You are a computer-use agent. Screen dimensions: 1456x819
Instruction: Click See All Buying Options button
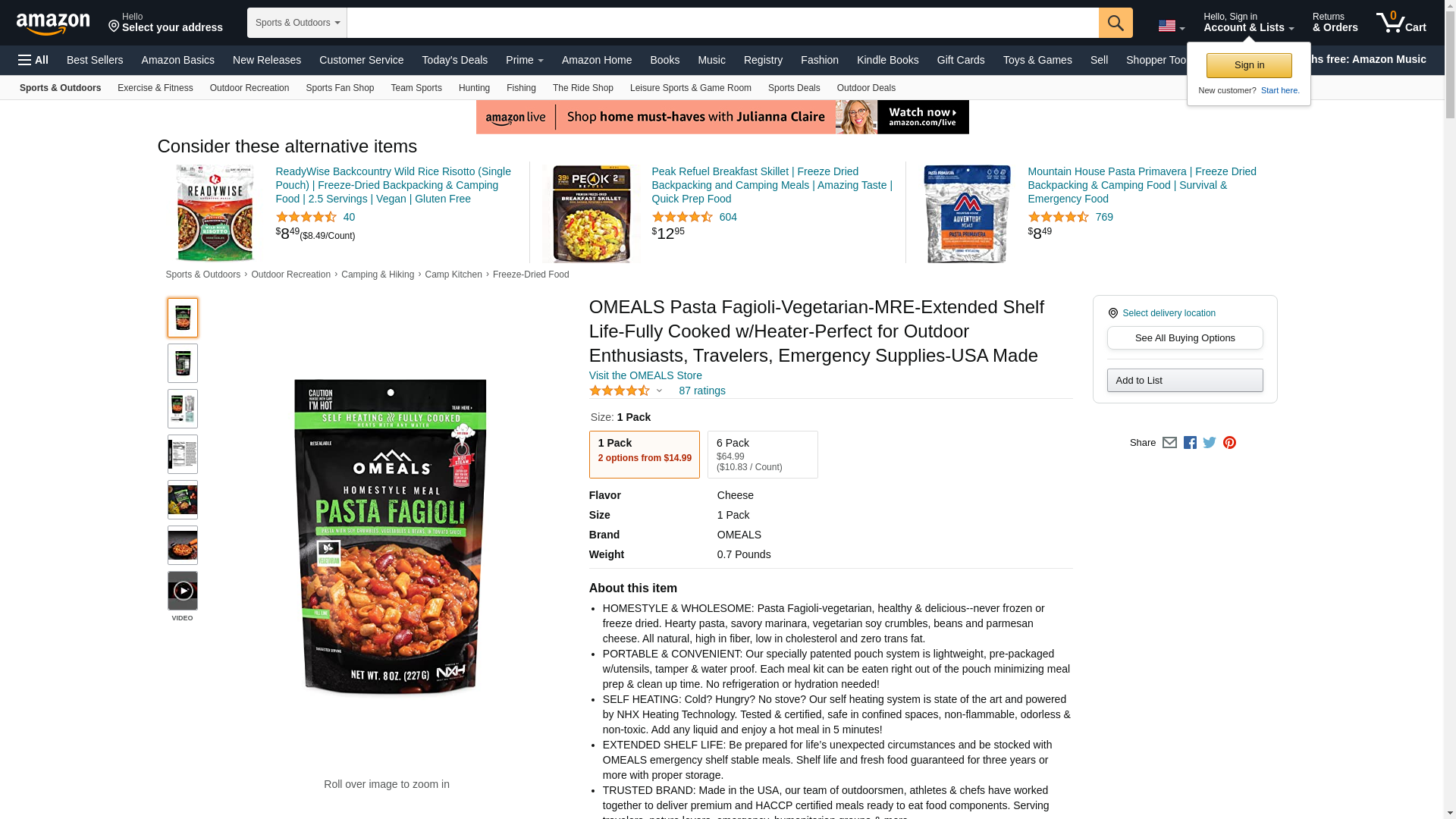pyautogui.click(x=1185, y=338)
